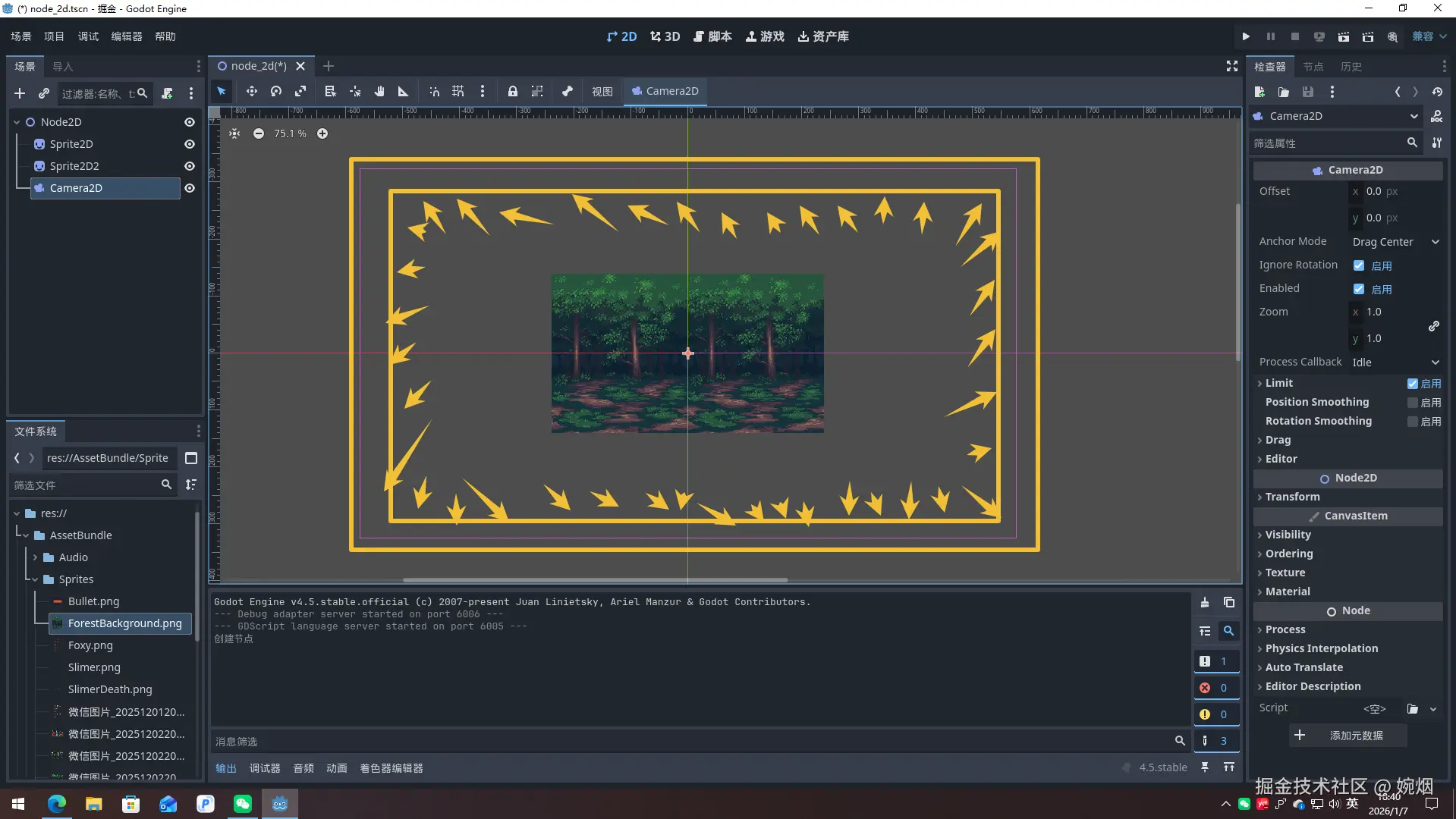Click the clear output icon in the log panel
1456x819 pixels.
pyautogui.click(x=1205, y=602)
